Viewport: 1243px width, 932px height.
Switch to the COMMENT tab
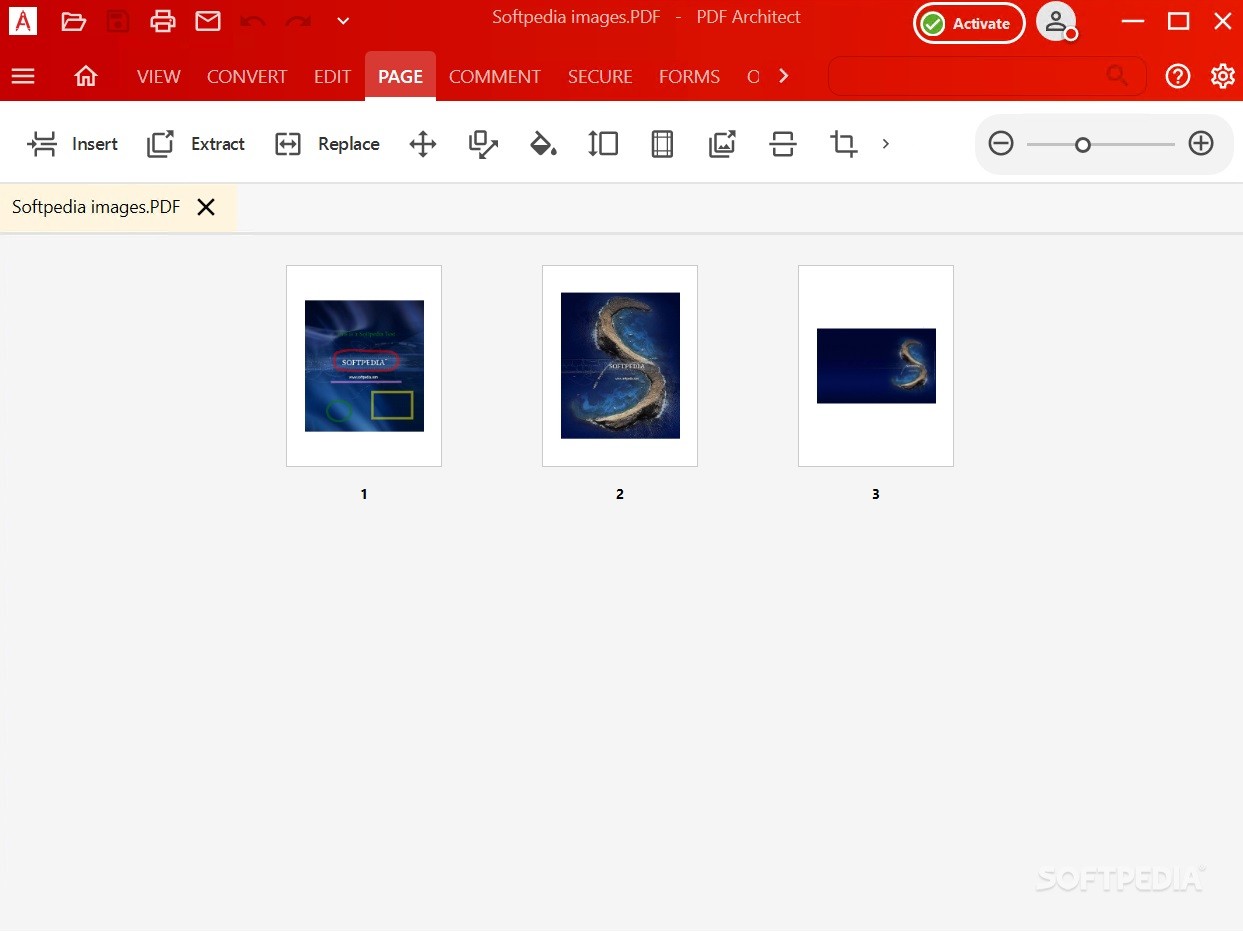(x=494, y=77)
